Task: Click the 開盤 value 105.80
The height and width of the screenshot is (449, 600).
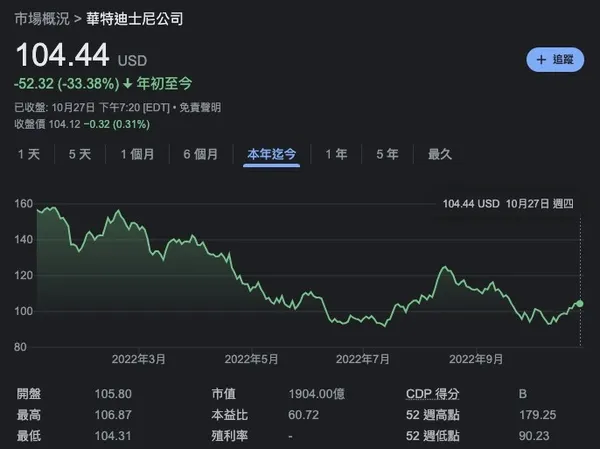Action: coord(113,394)
